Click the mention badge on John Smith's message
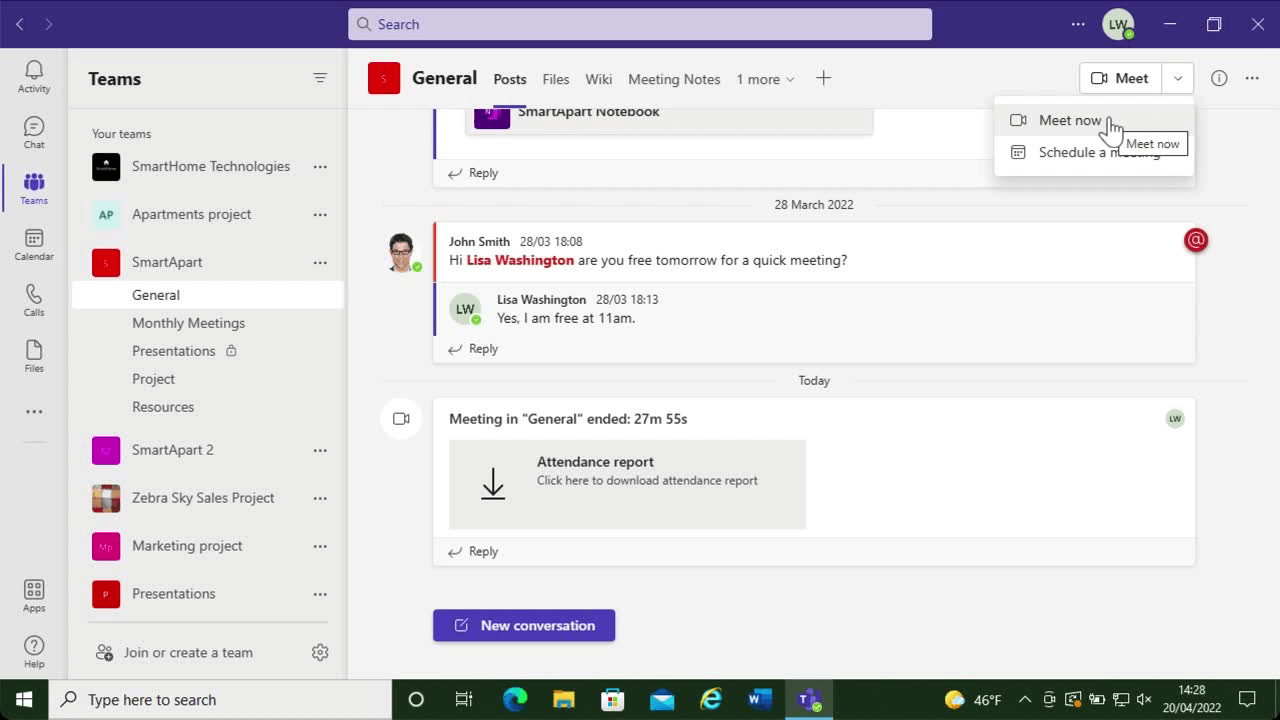This screenshot has width=1280, height=720. coord(1196,240)
